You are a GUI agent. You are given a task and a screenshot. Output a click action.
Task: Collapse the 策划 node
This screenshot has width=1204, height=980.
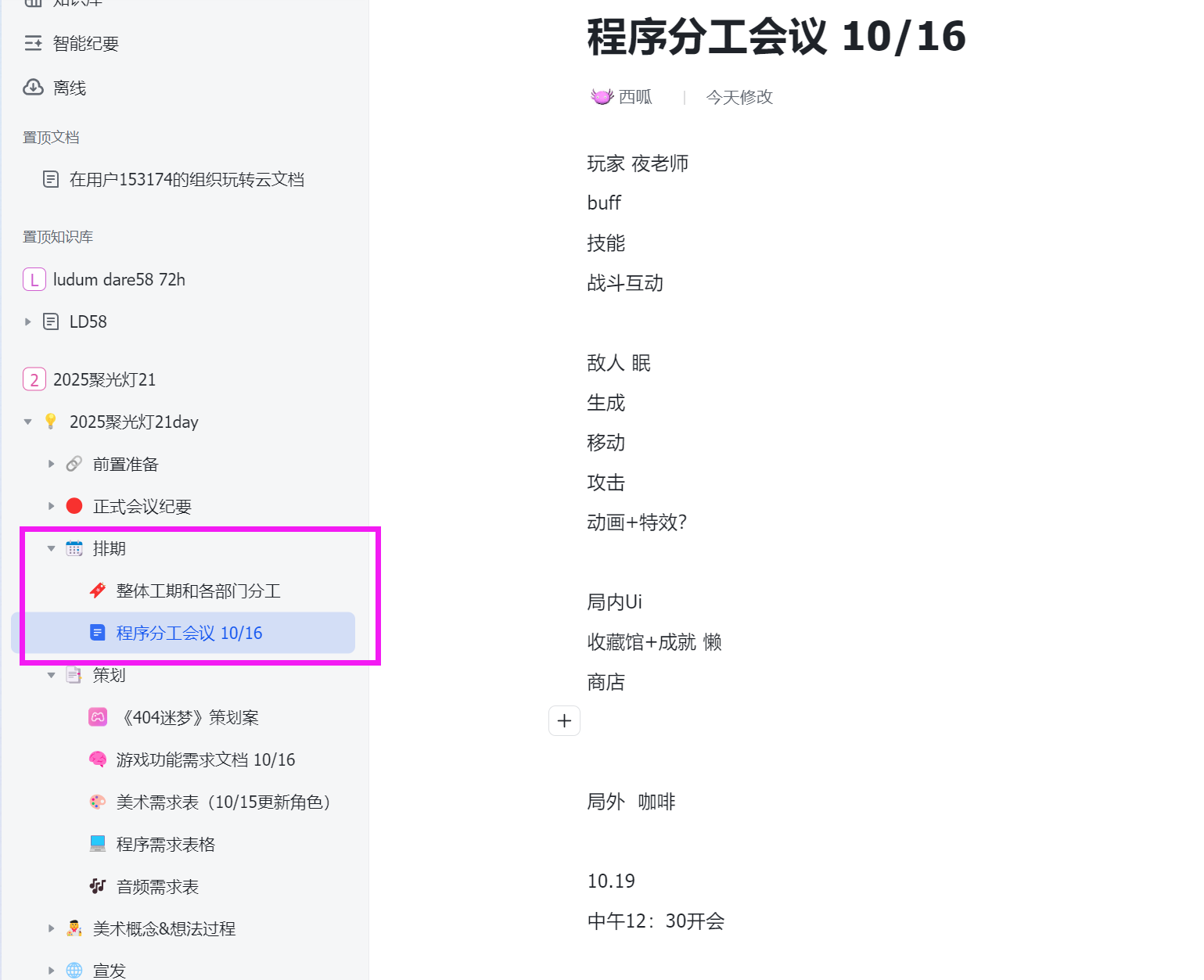pos(52,676)
